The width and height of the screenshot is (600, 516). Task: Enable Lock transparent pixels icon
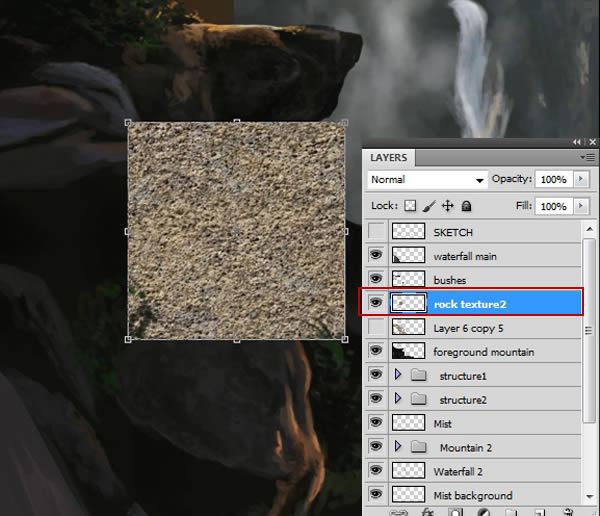point(410,206)
